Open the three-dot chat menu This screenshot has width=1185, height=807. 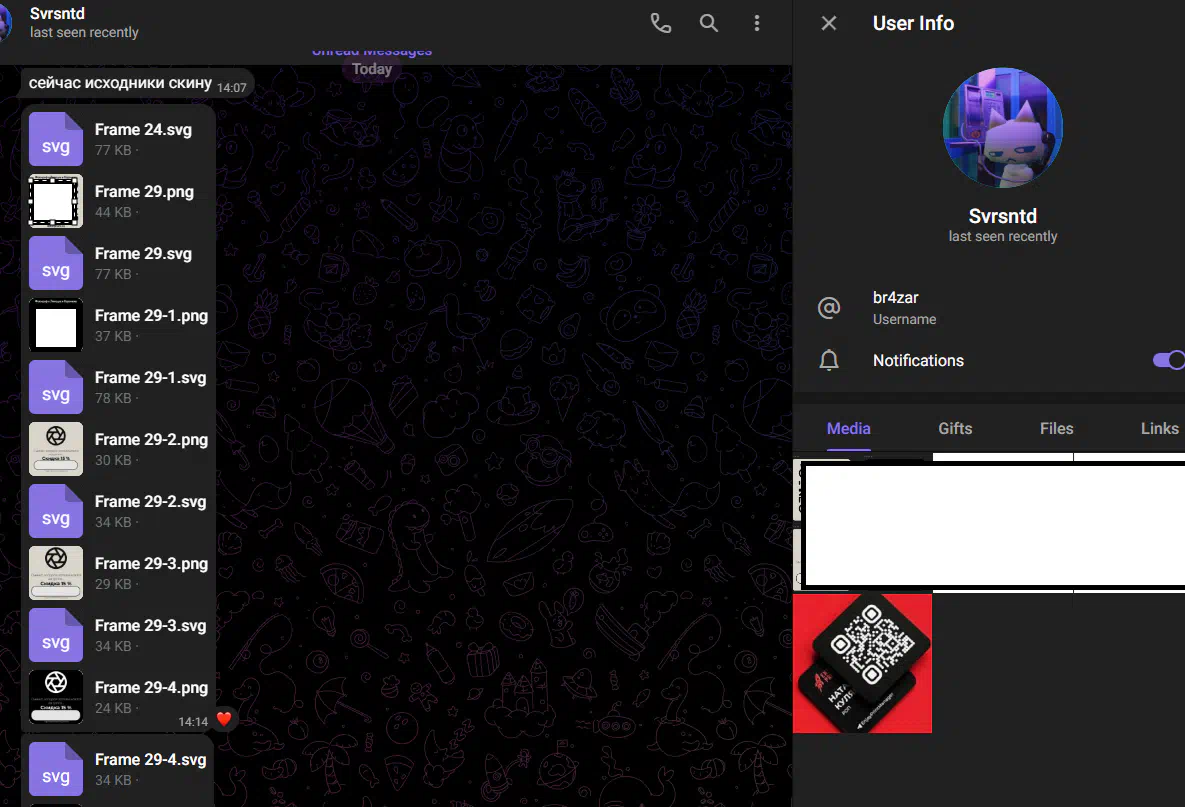(756, 23)
